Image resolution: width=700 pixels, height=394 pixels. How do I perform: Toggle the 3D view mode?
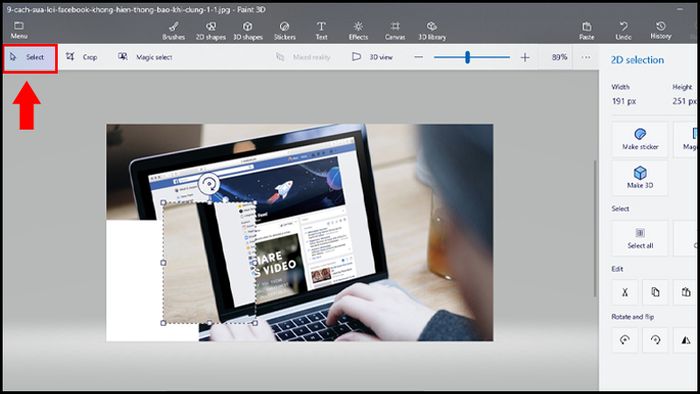373,57
